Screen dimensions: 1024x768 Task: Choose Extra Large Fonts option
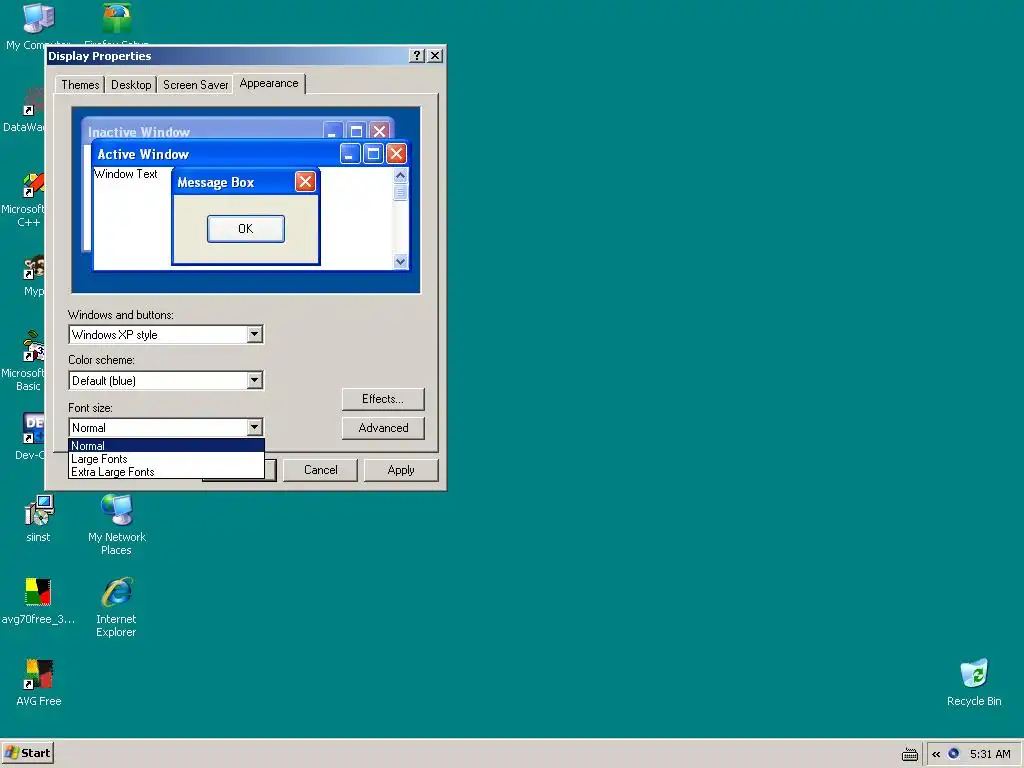pyautogui.click(x=167, y=472)
